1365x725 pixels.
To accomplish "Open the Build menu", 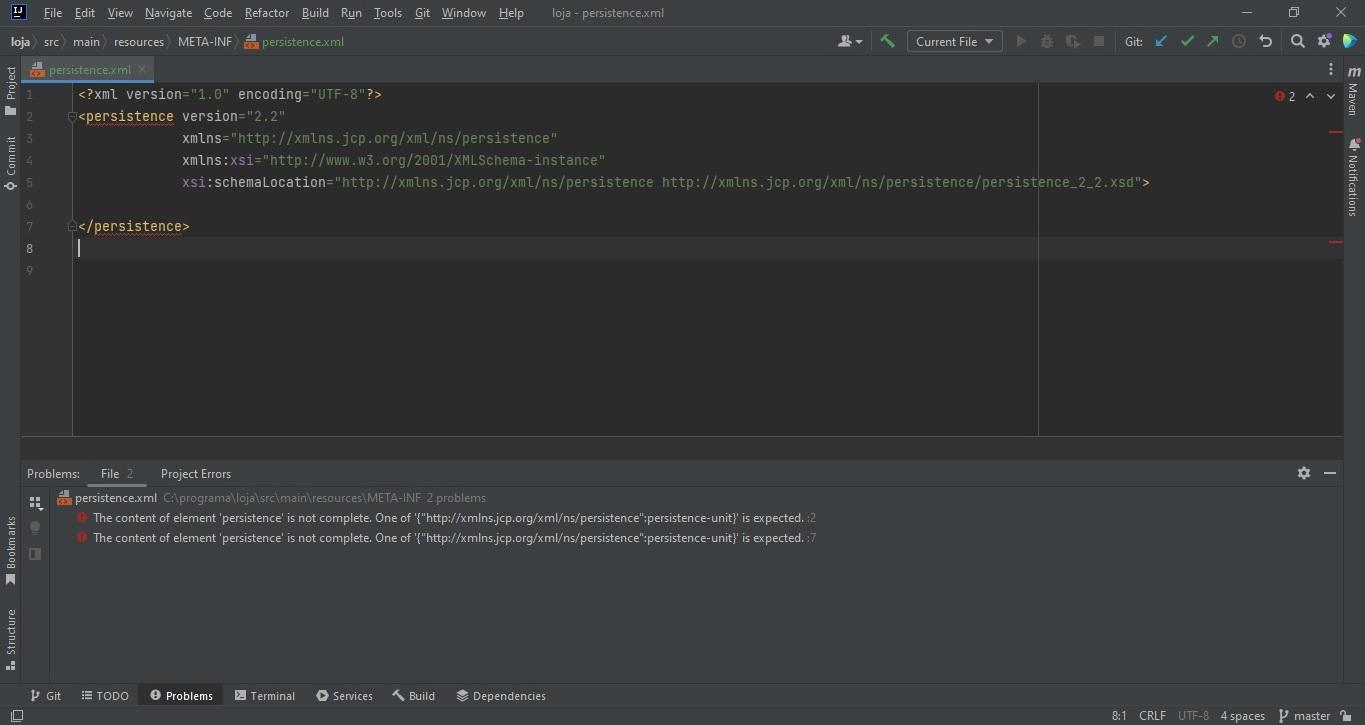I will pyautogui.click(x=315, y=13).
